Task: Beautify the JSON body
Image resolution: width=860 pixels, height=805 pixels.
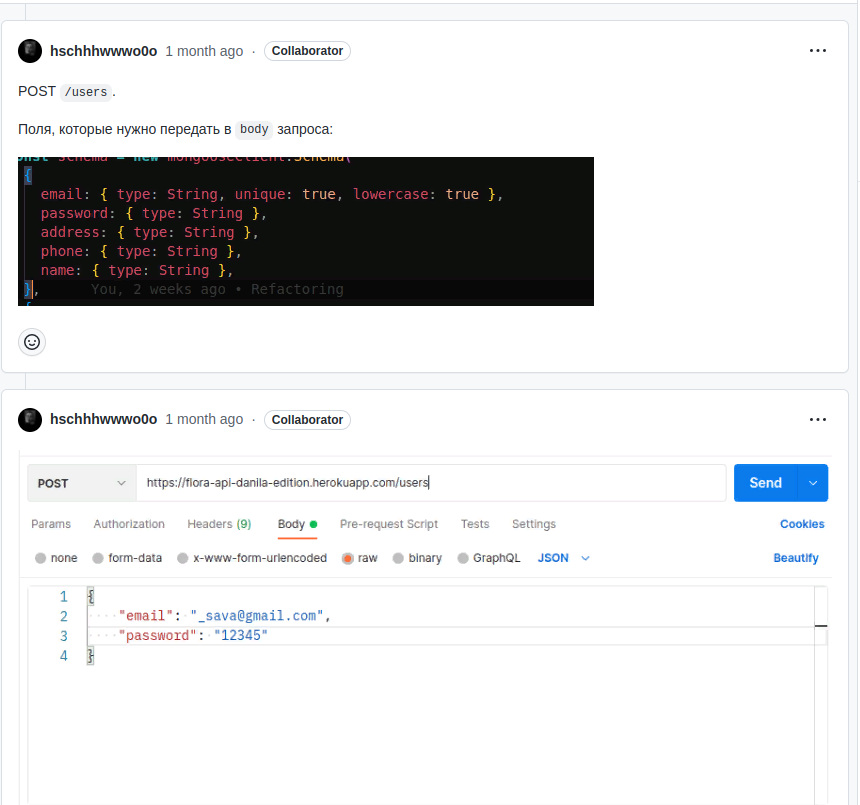Action: point(795,558)
